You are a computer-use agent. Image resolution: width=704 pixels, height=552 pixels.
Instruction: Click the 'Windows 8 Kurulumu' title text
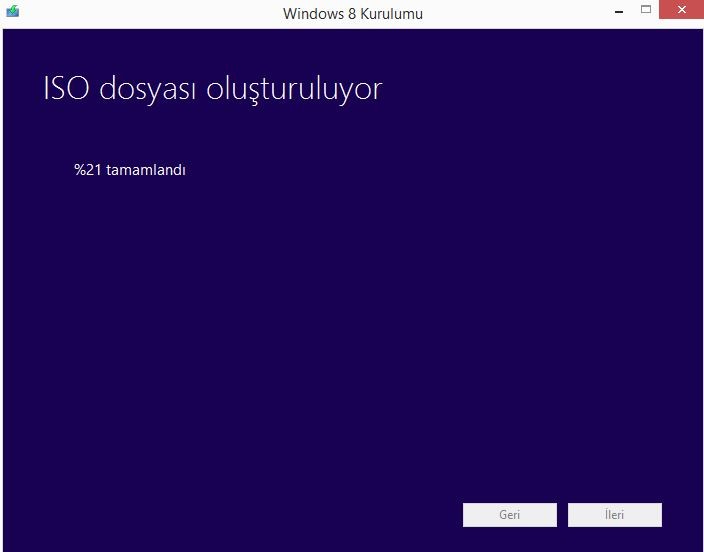click(x=353, y=13)
